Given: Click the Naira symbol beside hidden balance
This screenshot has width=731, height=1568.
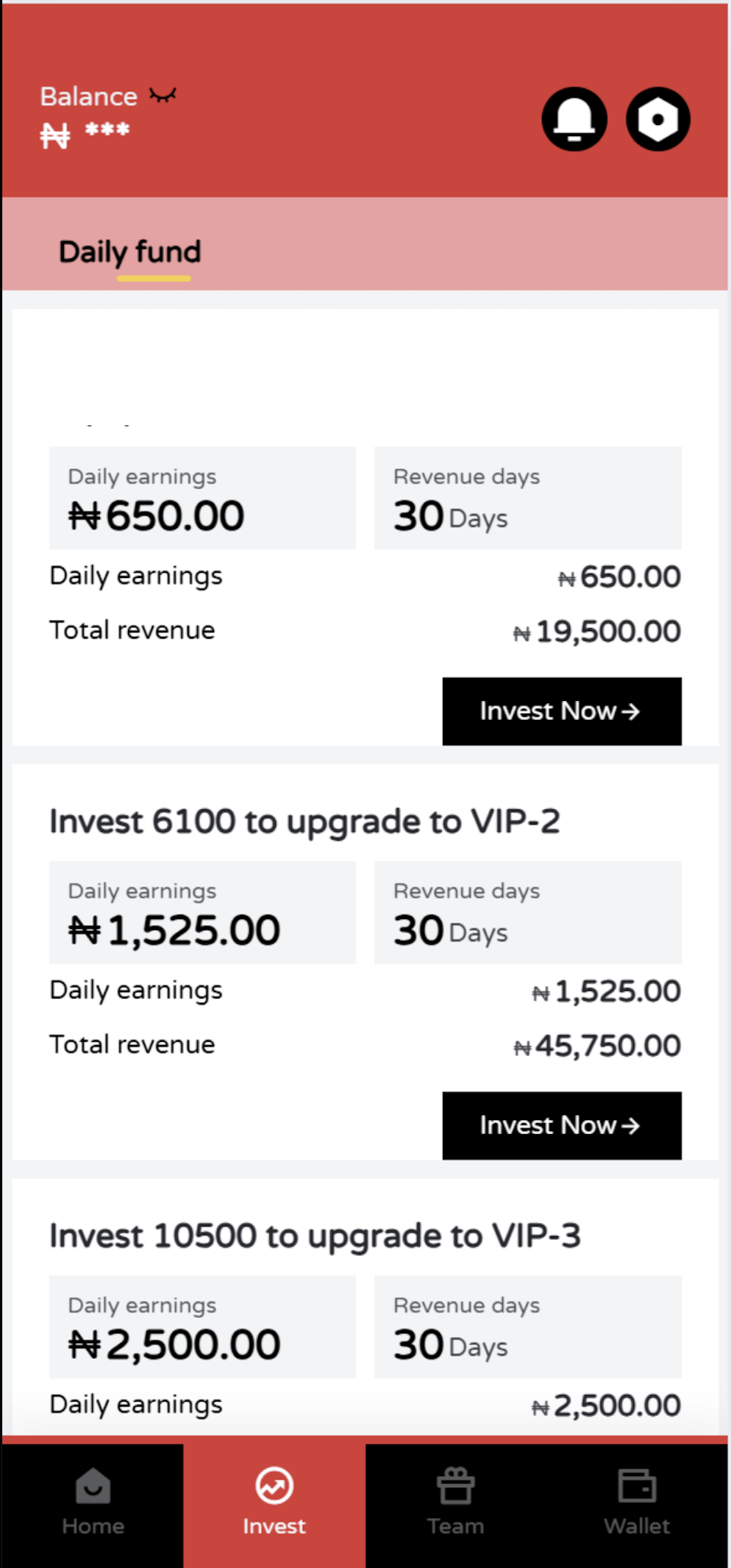Looking at the screenshot, I should click(x=55, y=135).
